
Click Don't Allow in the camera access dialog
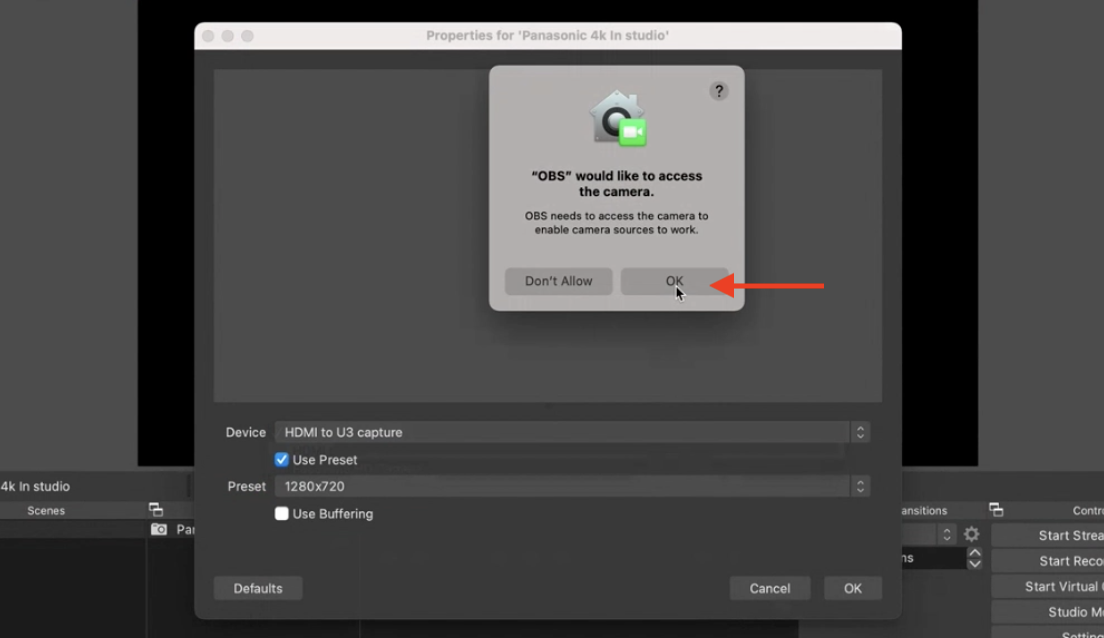point(558,281)
